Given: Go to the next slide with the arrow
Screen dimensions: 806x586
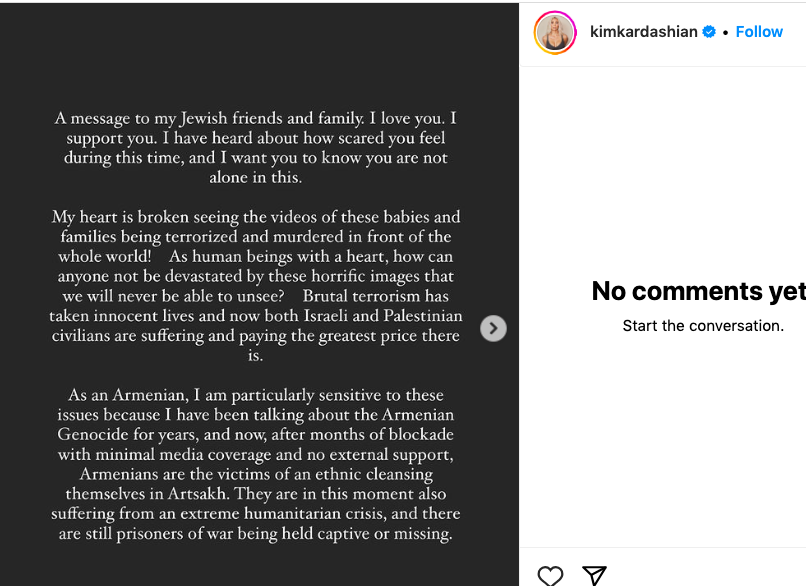Looking at the screenshot, I should pyautogui.click(x=493, y=328).
